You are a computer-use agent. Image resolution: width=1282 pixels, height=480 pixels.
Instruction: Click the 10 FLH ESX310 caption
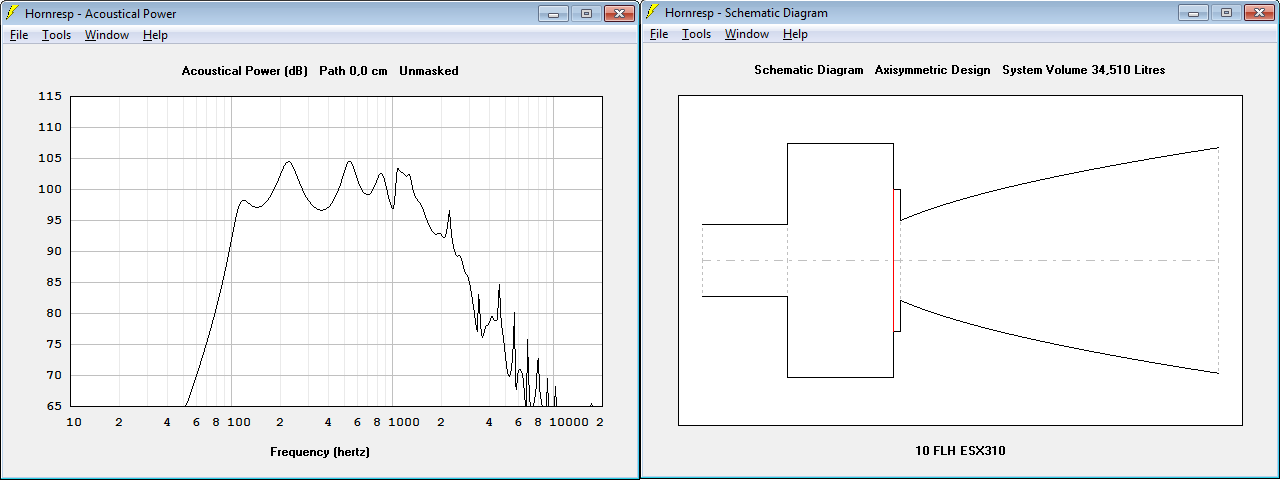click(x=960, y=451)
